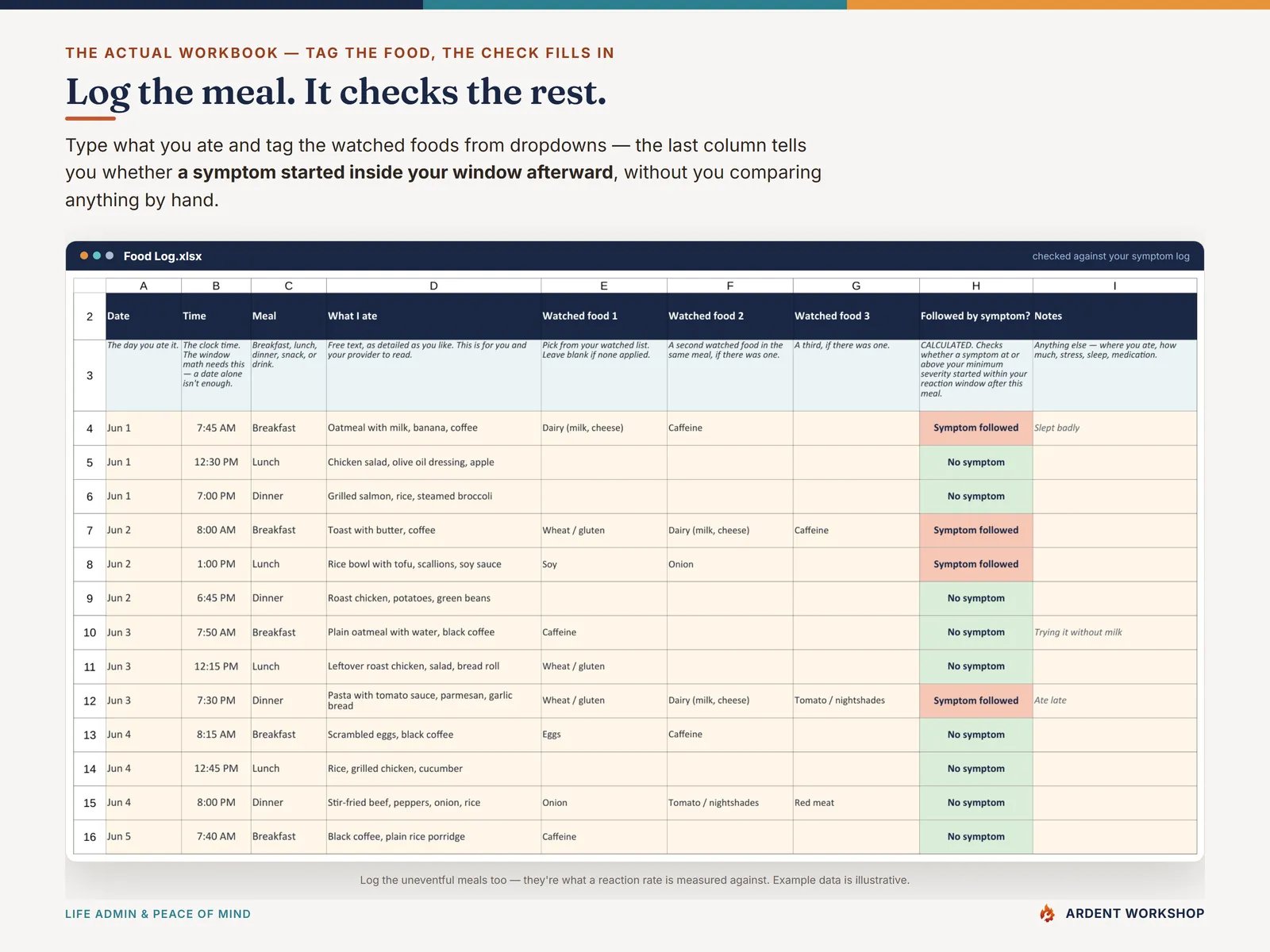Screen dimensions: 1270x952
Task: Click 'Scrambled eggs, black coffee' cell
Action: tap(433, 735)
